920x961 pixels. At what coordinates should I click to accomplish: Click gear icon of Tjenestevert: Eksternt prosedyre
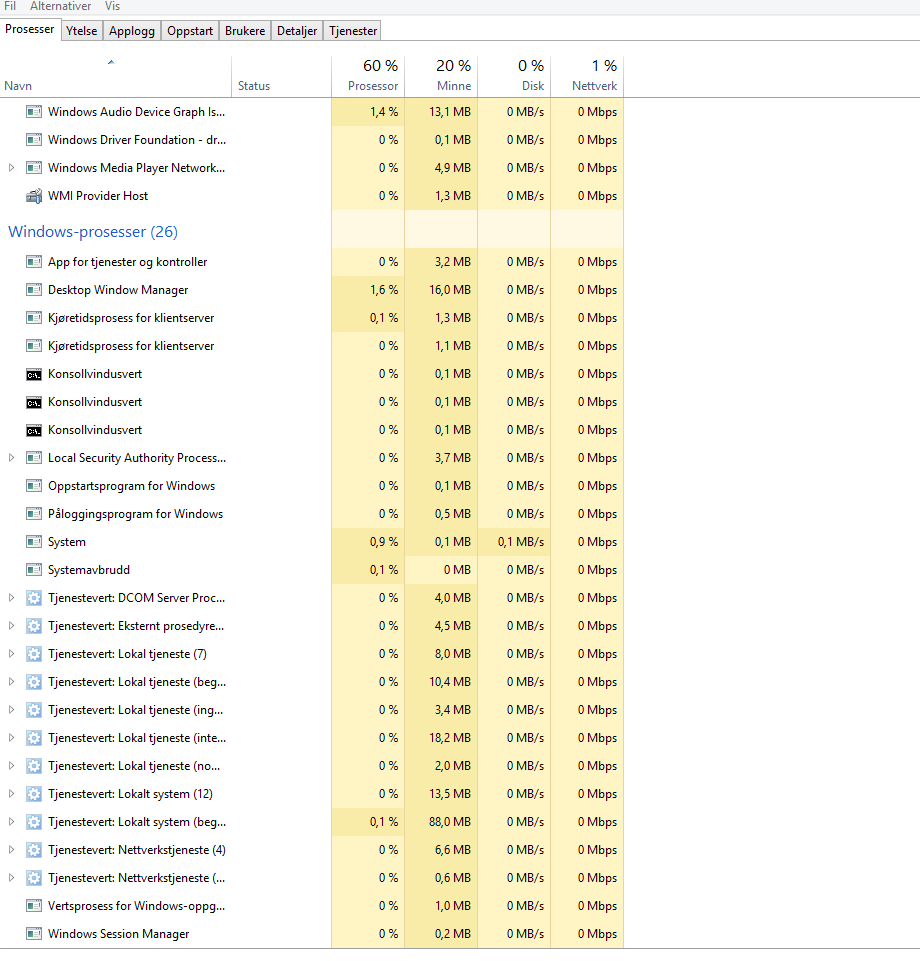tap(34, 626)
